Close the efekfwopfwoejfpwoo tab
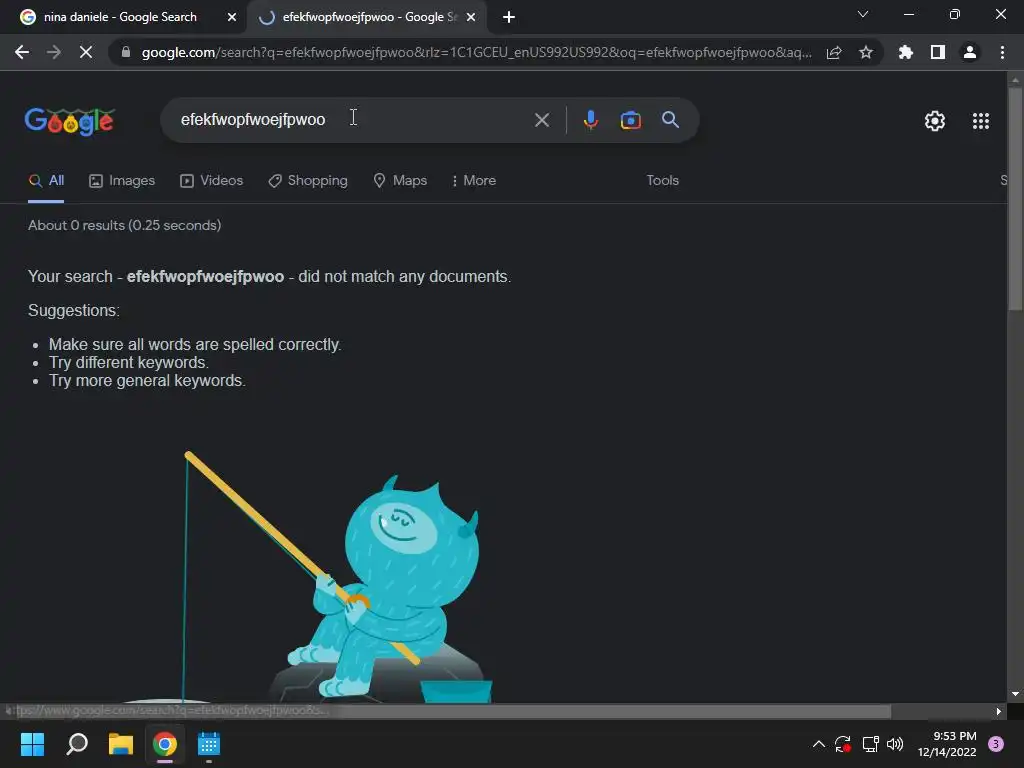Viewport: 1024px width, 768px height. click(471, 17)
